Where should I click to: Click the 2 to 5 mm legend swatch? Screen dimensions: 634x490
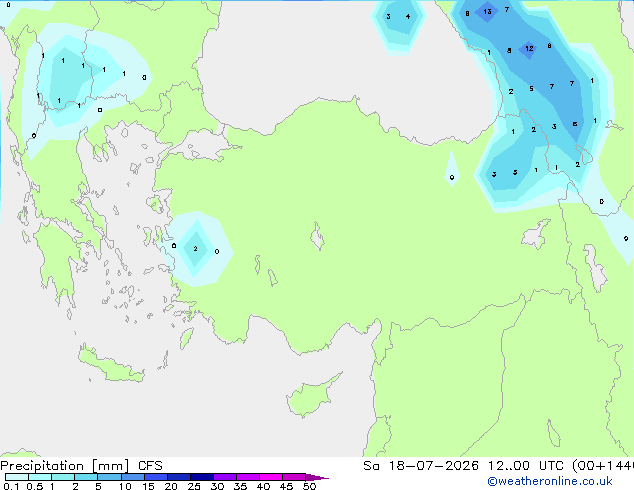(x=86, y=477)
